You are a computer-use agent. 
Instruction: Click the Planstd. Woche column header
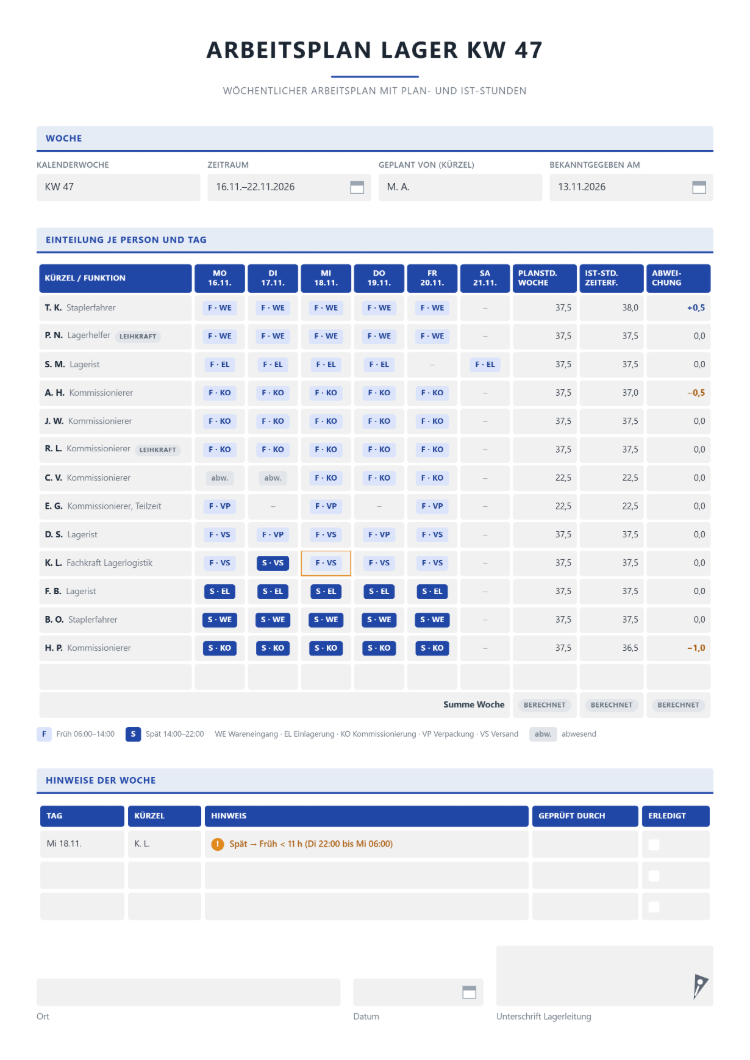pyautogui.click(x=544, y=279)
